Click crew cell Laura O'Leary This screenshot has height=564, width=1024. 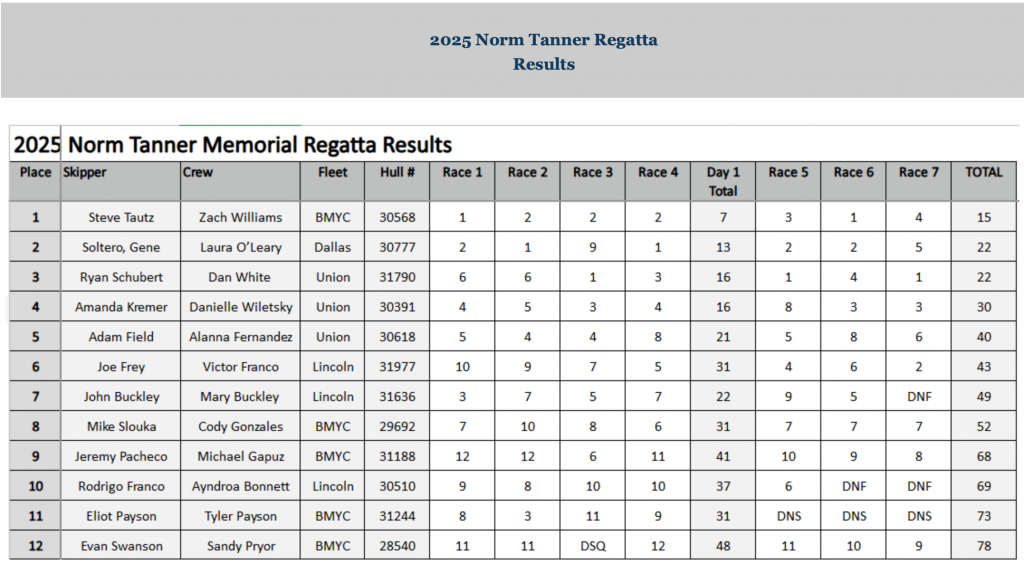point(240,247)
